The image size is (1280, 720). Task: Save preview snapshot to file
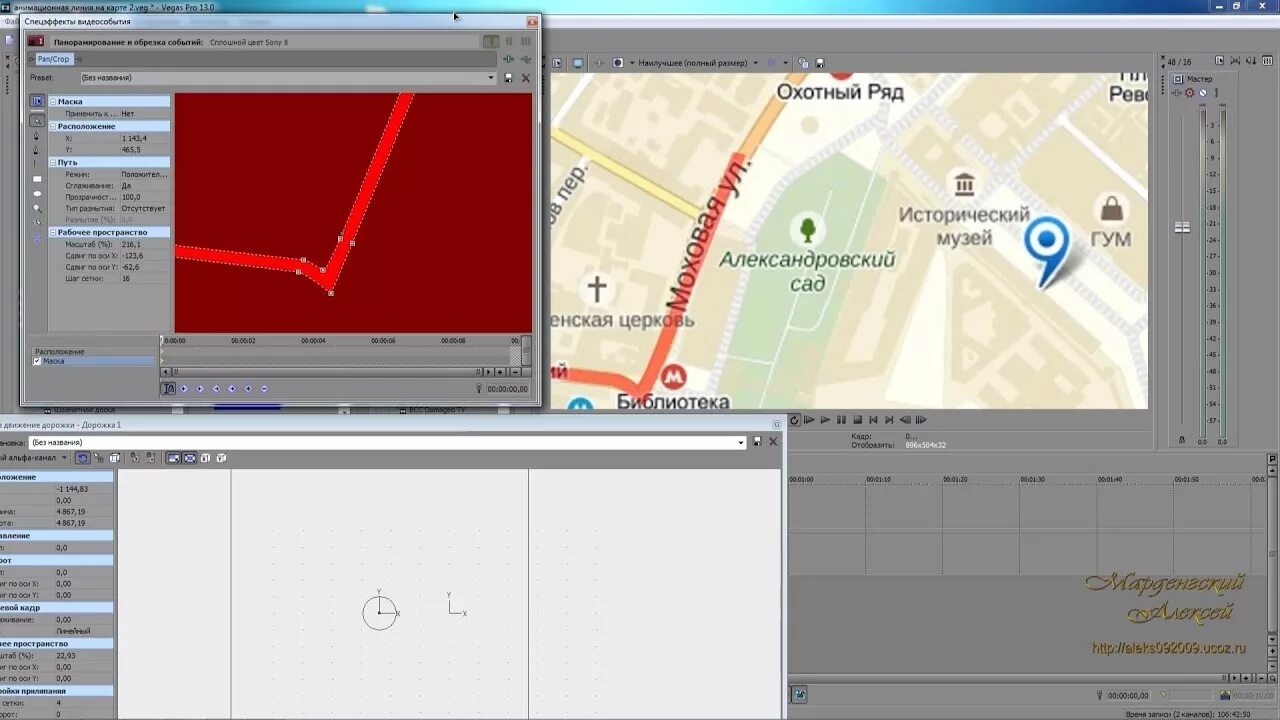pos(820,63)
